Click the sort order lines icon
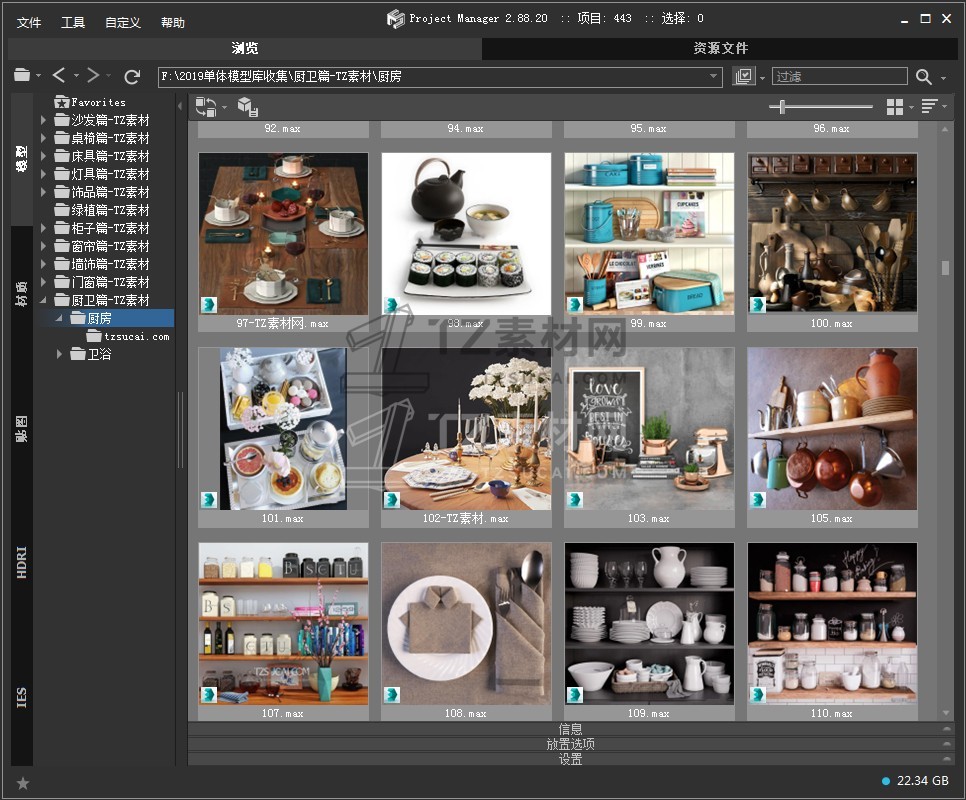The width and height of the screenshot is (966, 800). [929, 107]
